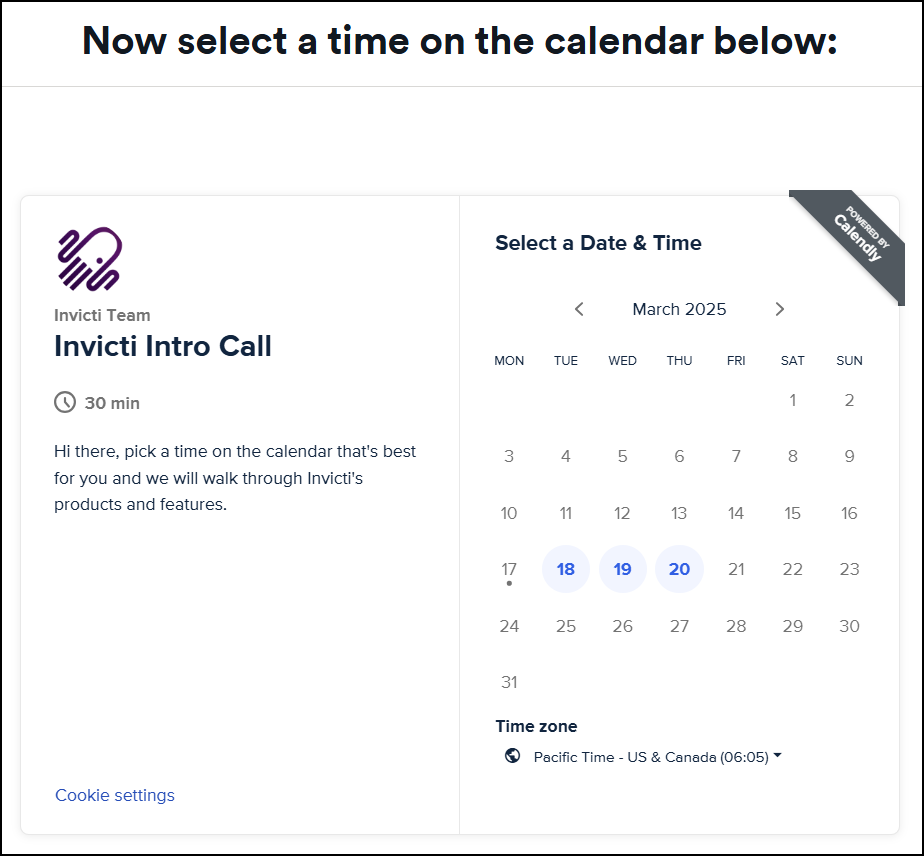Pick Thursday March 20 date
The image size is (924, 856).
pyautogui.click(x=679, y=569)
